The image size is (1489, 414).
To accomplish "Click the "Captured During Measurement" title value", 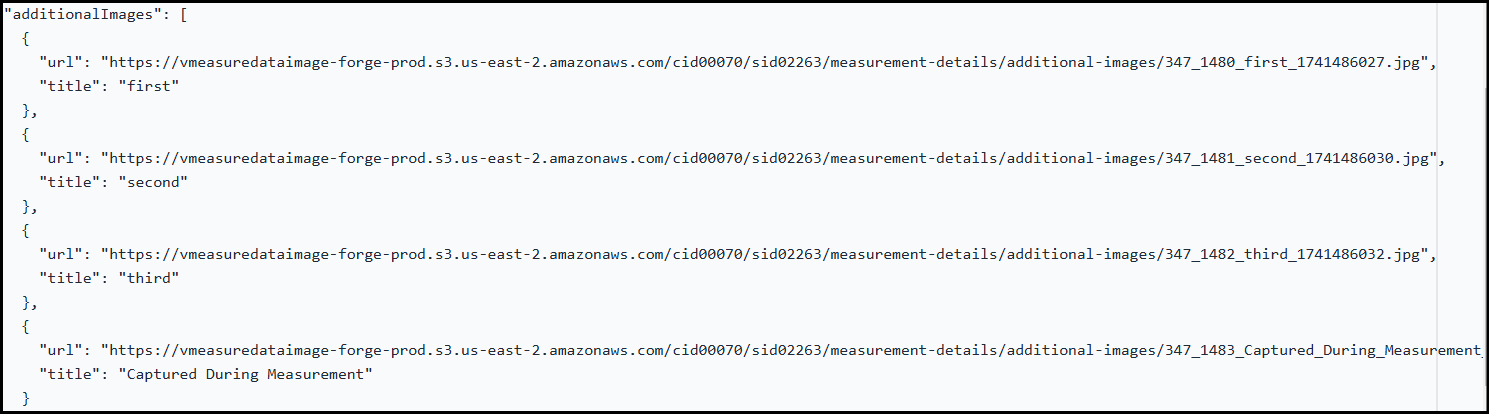I will pyautogui.click(x=245, y=374).
